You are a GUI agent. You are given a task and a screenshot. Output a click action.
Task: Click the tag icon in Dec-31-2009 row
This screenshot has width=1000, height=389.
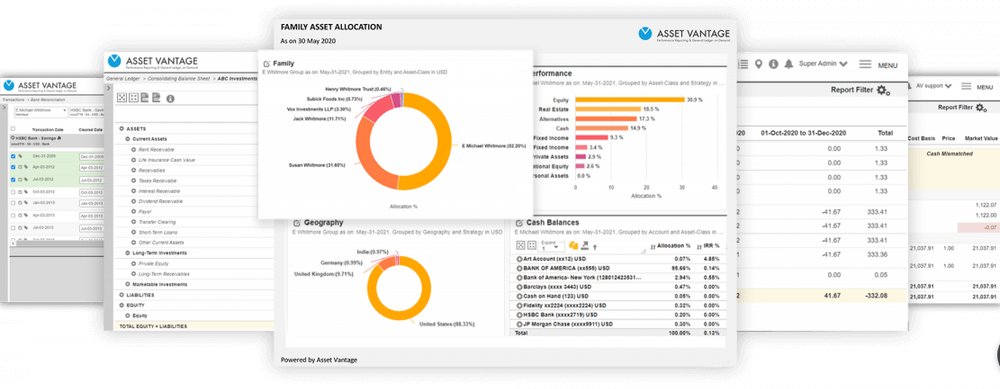pyautogui.click(x=21, y=156)
